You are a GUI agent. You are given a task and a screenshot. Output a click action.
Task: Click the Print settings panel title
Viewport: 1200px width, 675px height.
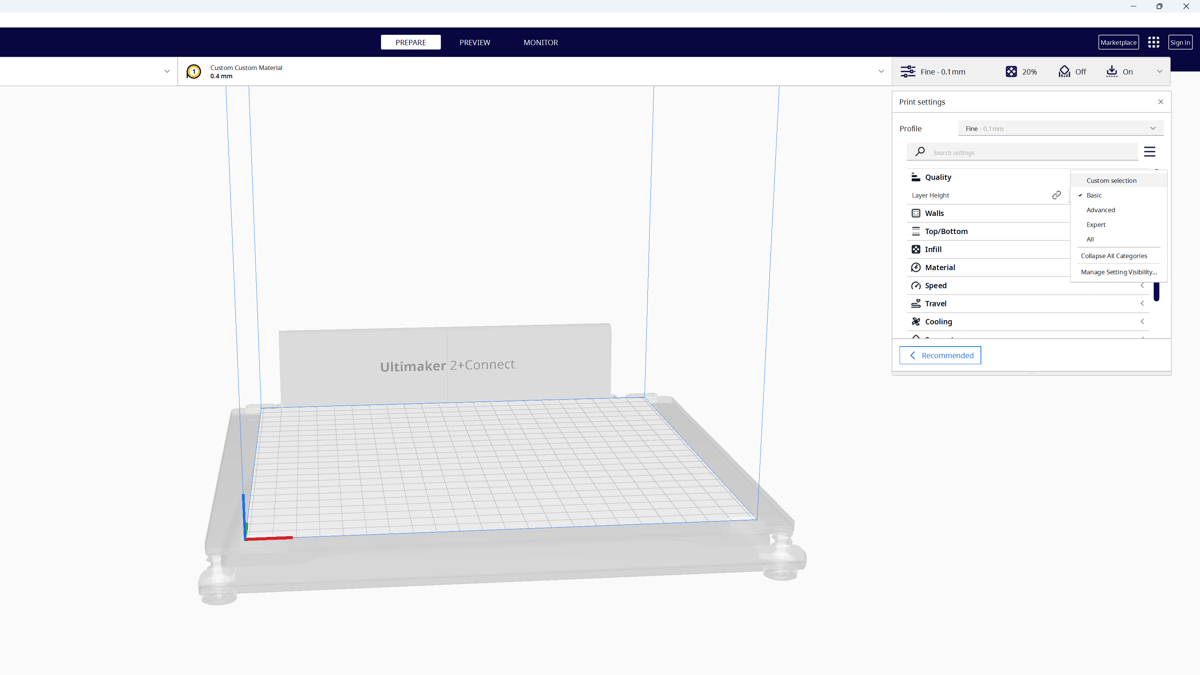click(922, 102)
